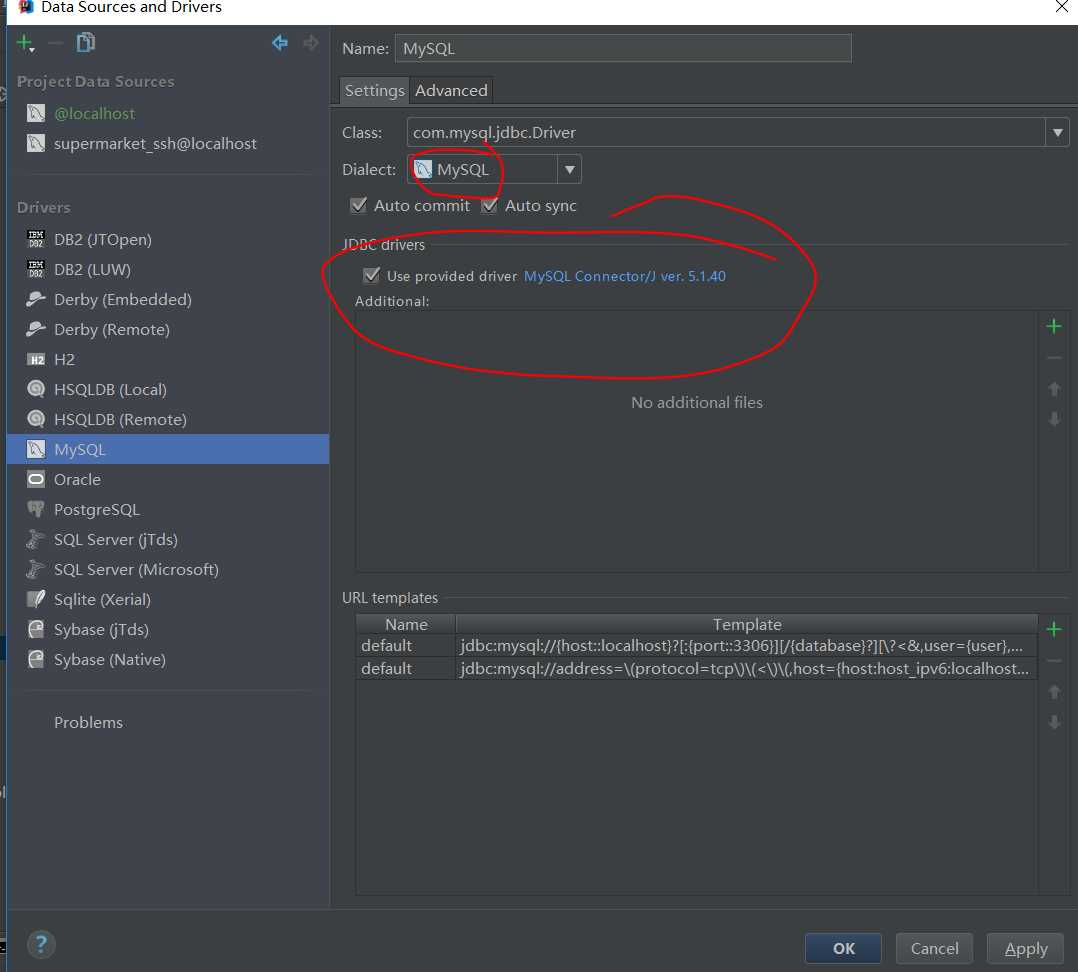Add a new URL template with plus icon
1078x972 pixels.
coord(1054,629)
